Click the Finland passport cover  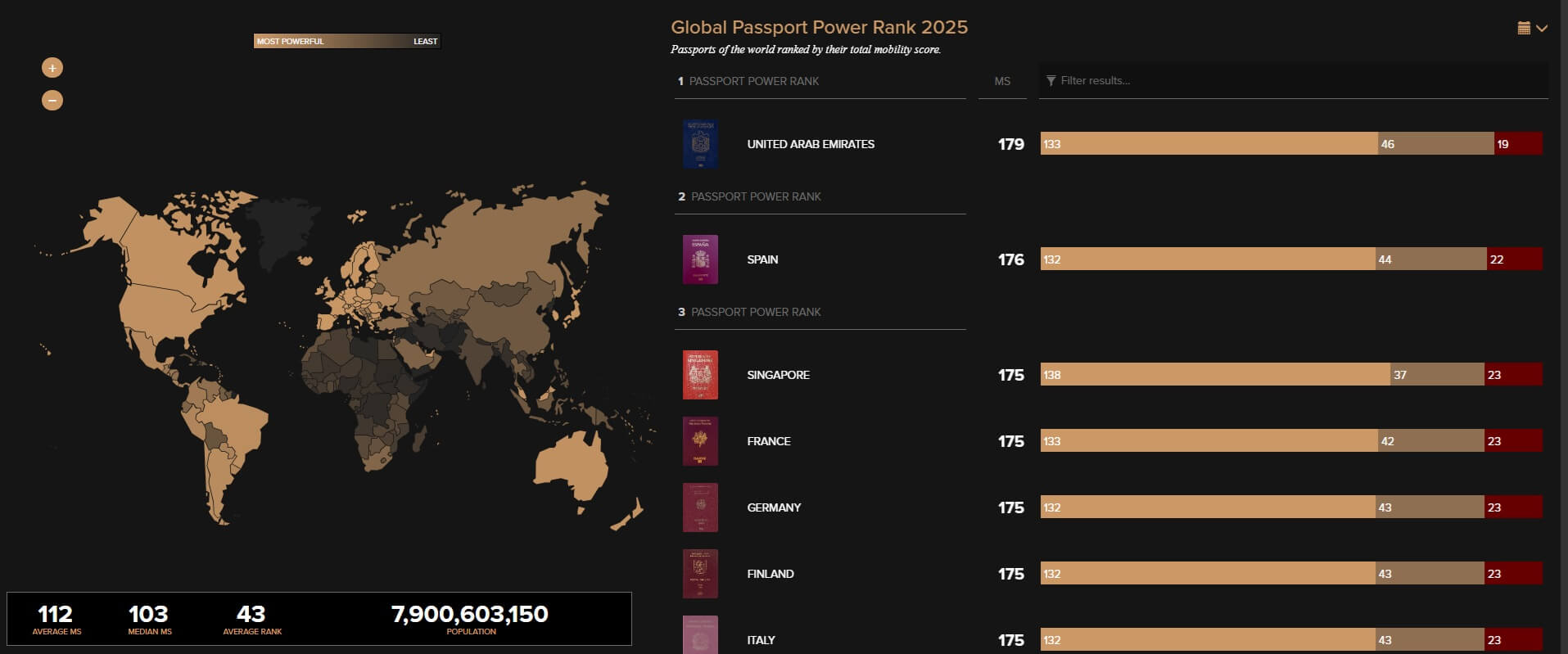coord(700,575)
